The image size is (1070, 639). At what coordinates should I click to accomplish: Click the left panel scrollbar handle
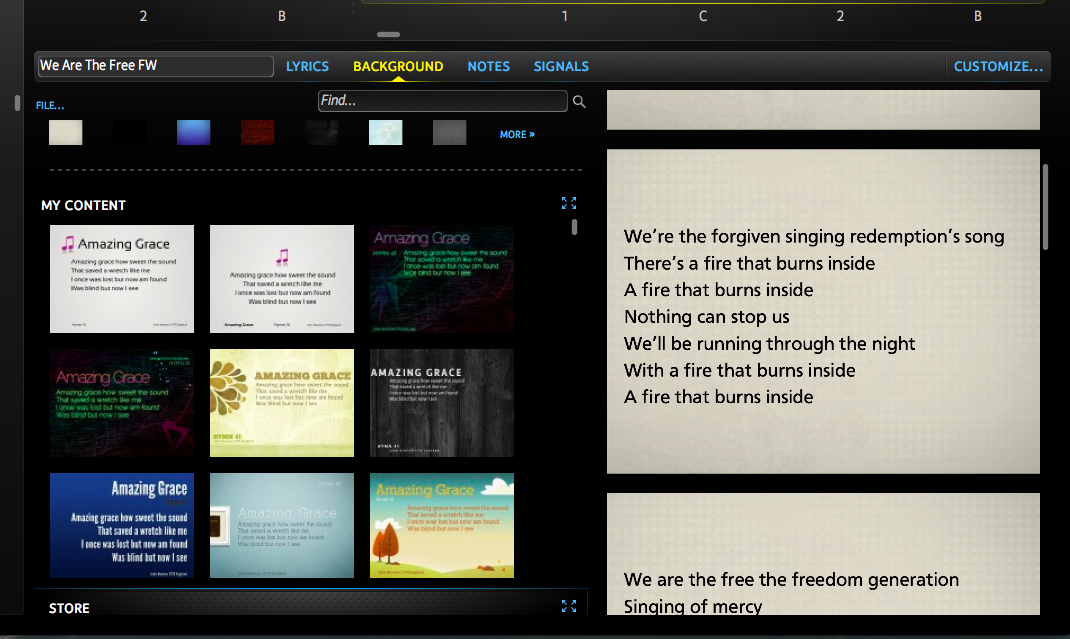[x=17, y=103]
